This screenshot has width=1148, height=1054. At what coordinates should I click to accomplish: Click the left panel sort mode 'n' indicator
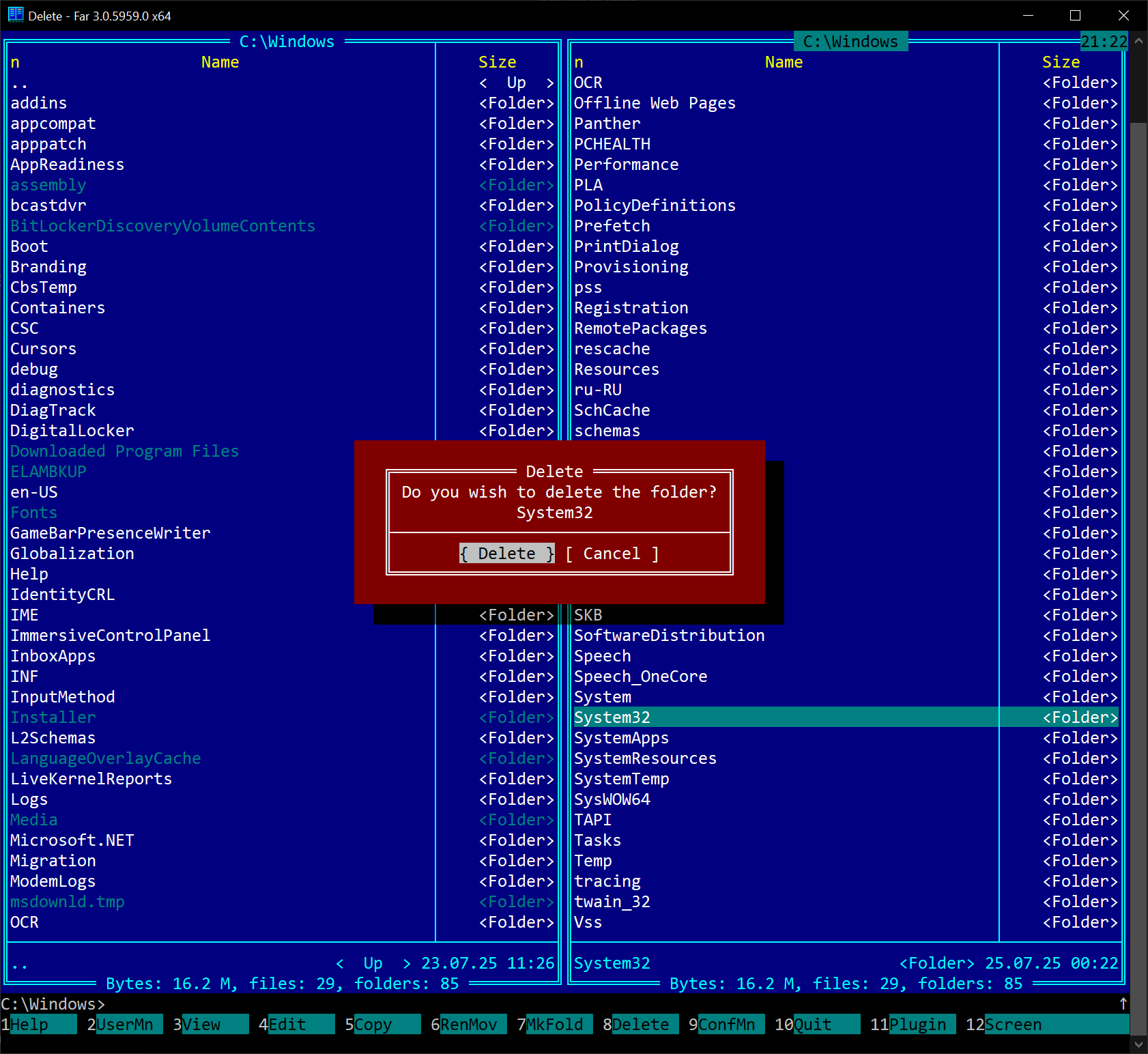point(15,62)
